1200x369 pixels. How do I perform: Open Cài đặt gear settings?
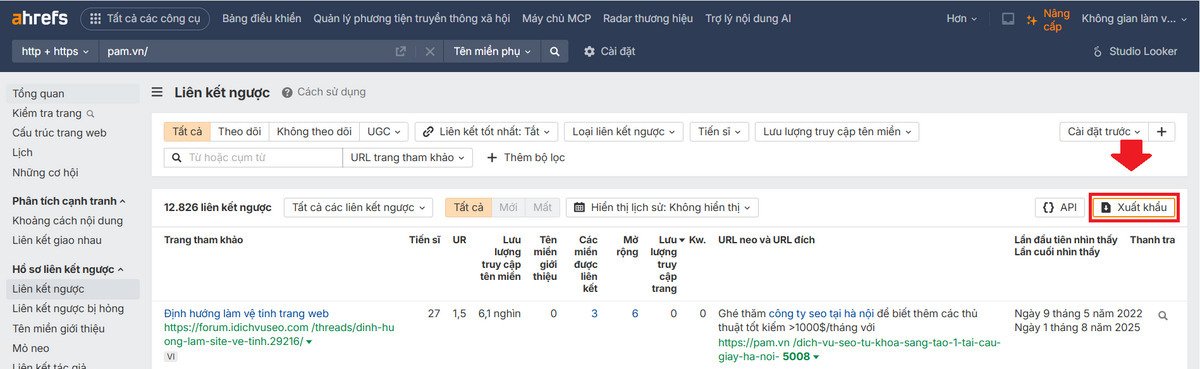tap(609, 51)
